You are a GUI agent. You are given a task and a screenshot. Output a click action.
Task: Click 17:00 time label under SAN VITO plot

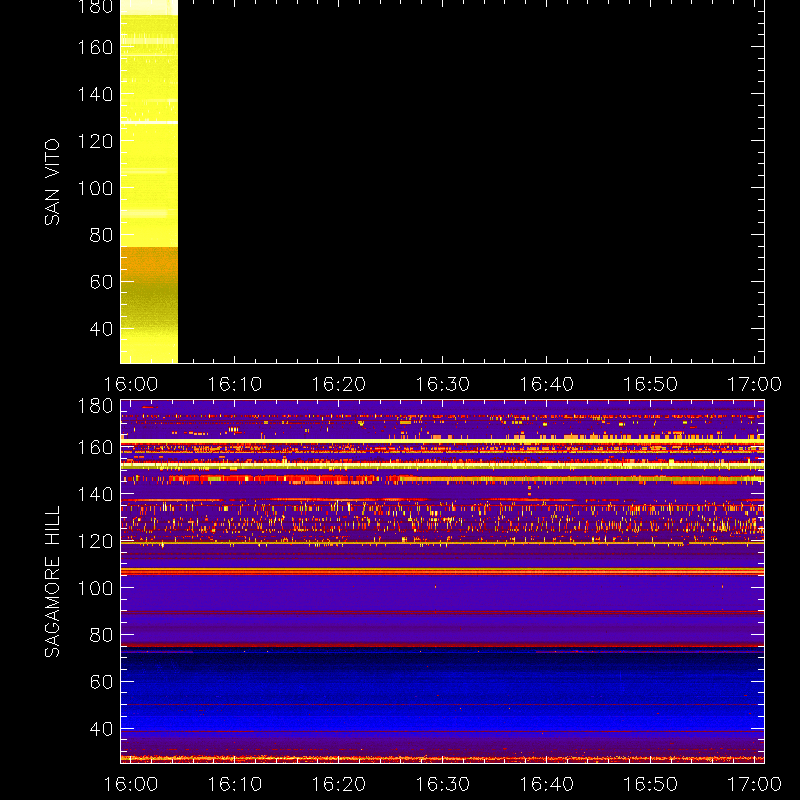tap(754, 384)
